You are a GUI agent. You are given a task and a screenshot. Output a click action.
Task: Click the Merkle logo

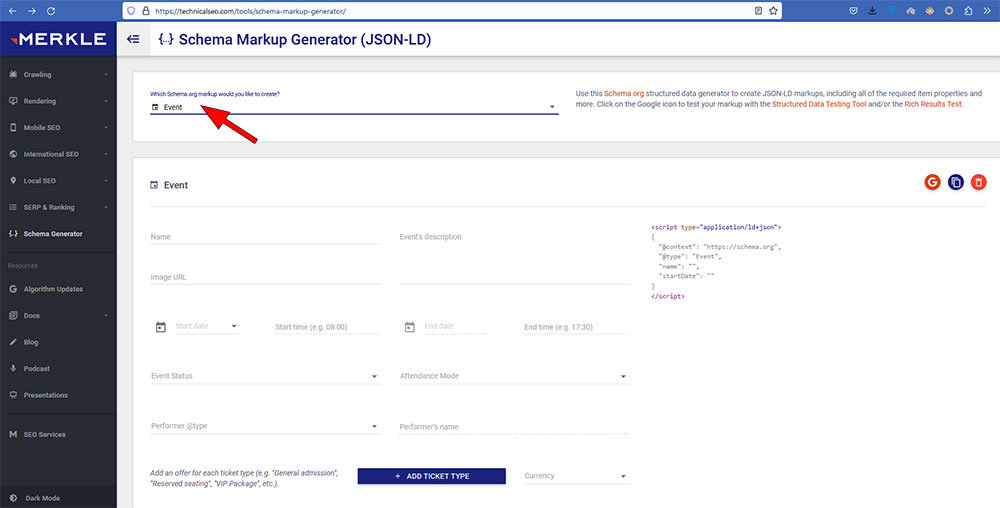coord(58,39)
